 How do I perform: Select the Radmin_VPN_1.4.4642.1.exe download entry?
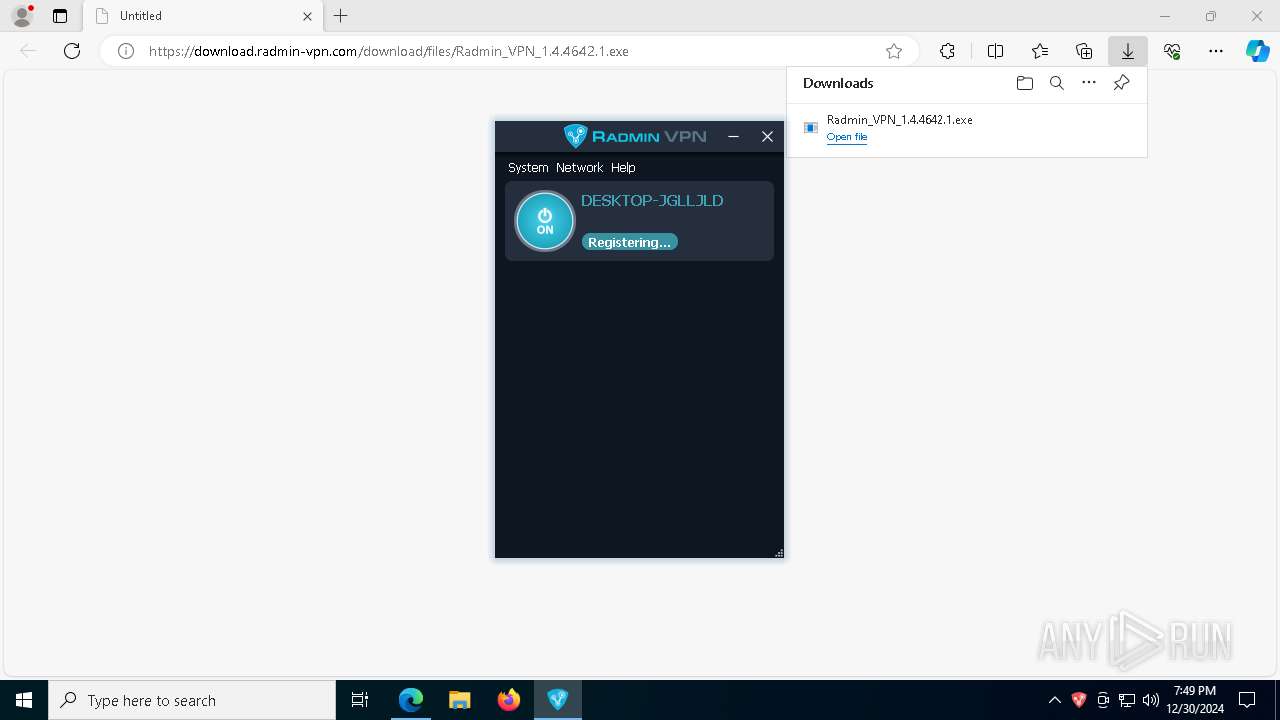point(967,128)
